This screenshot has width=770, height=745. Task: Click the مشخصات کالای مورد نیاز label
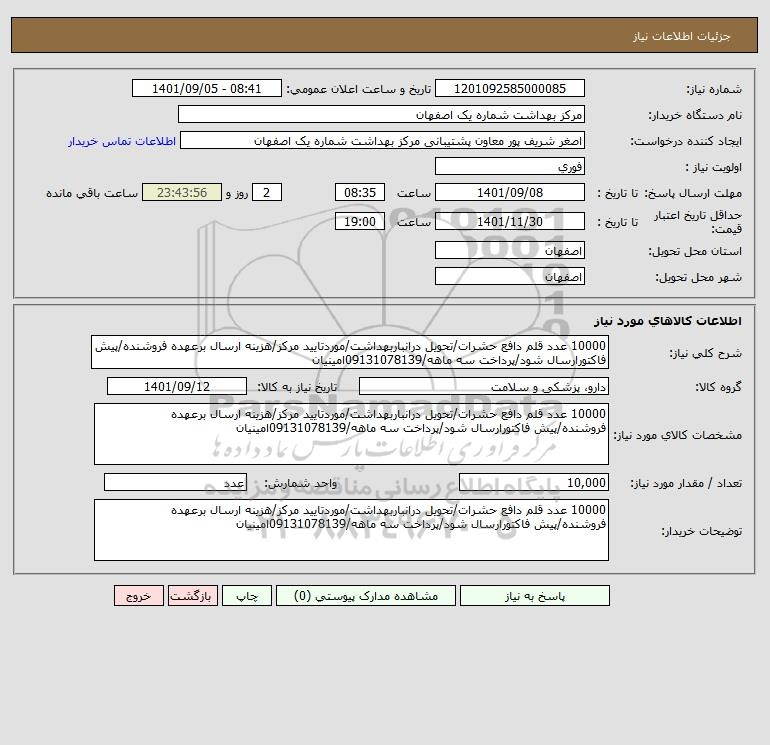(x=678, y=435)
